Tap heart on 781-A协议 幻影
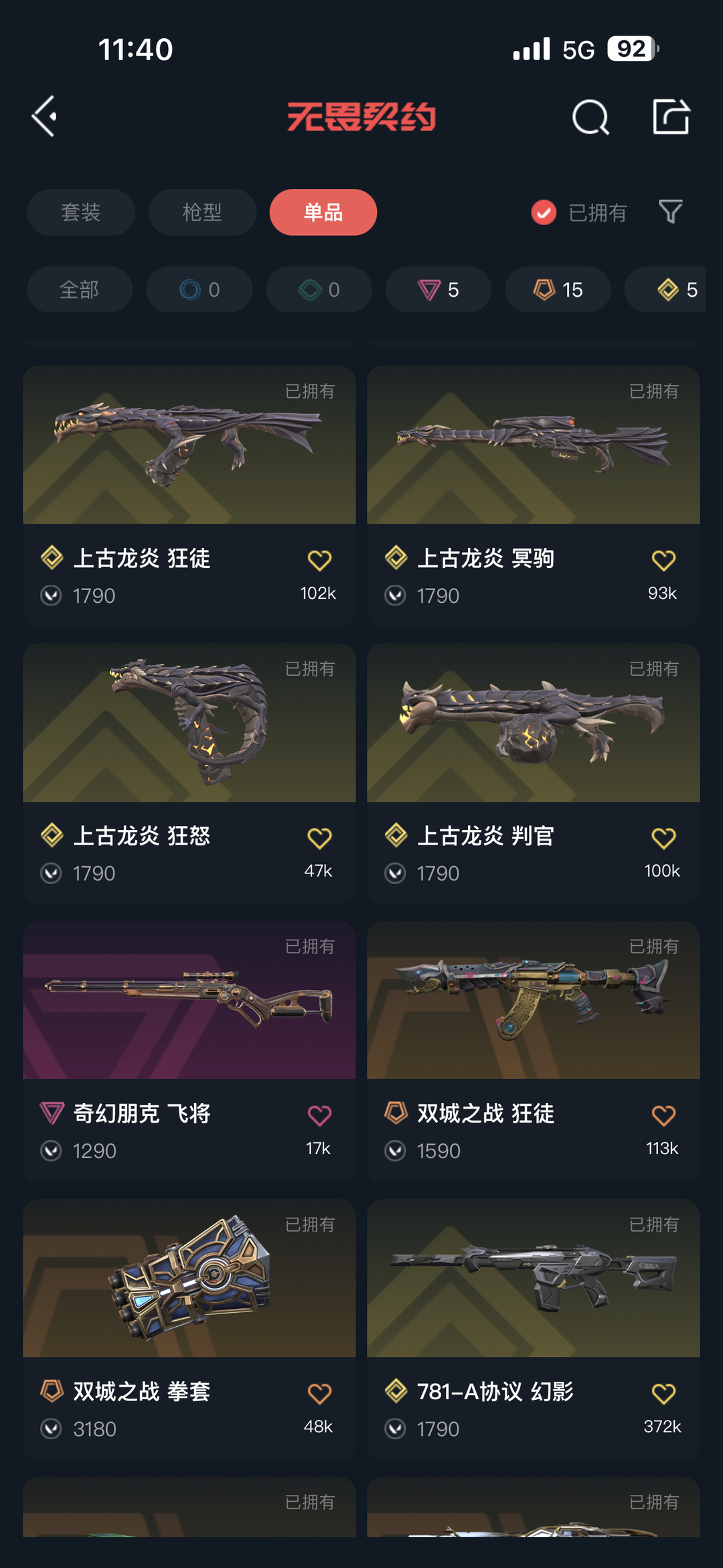The width and height of the screenshot is (723, 1568). pos(663,1393)
